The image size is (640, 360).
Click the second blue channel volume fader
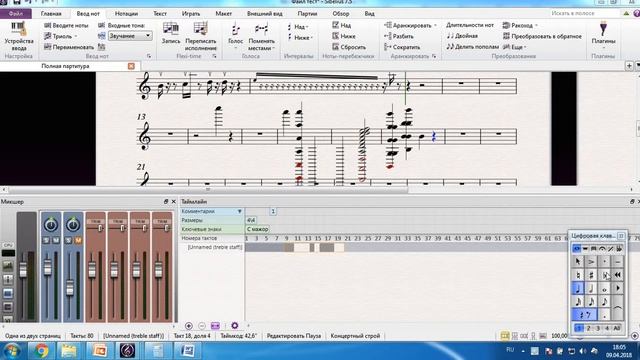pos(70,287)
